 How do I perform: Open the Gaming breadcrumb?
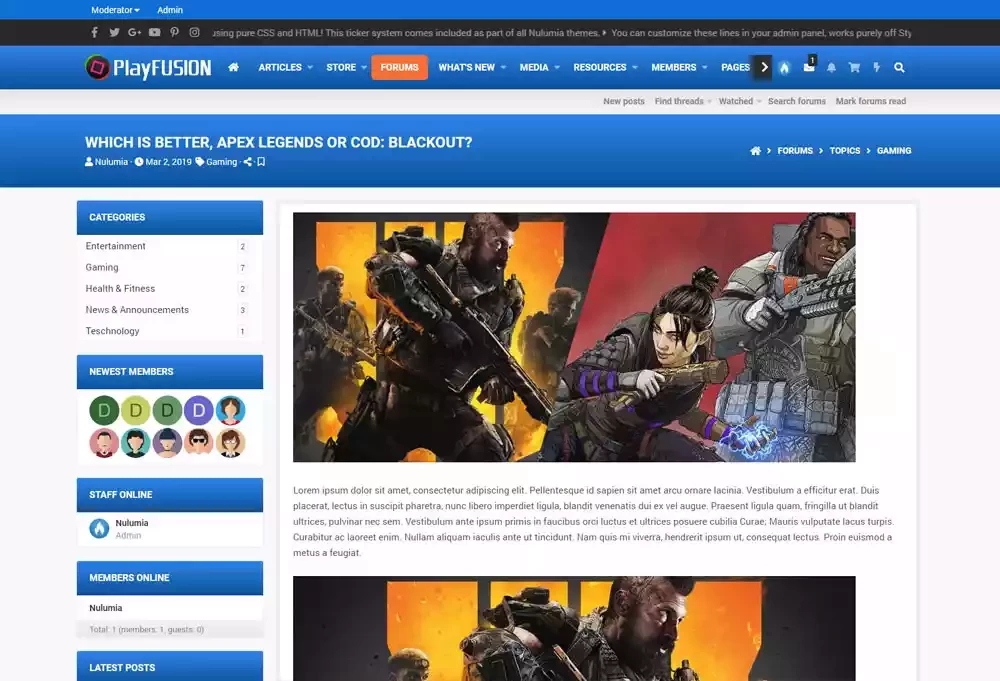(893, 150)
